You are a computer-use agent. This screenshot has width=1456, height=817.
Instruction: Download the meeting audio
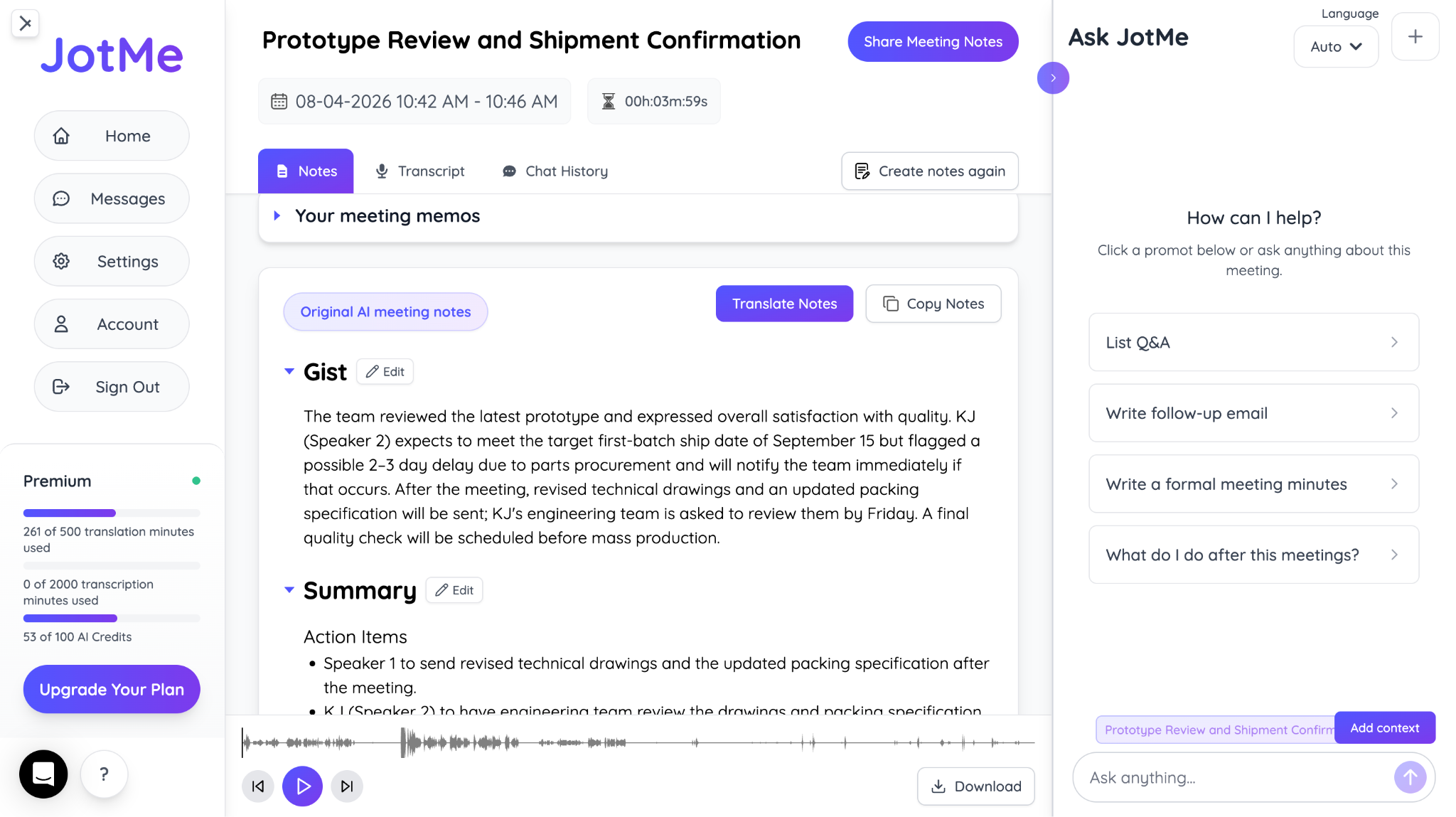[975, 786]
